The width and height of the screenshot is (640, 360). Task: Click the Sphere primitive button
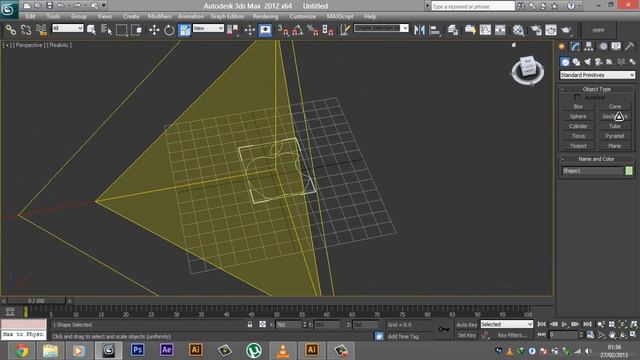[578, 116]
